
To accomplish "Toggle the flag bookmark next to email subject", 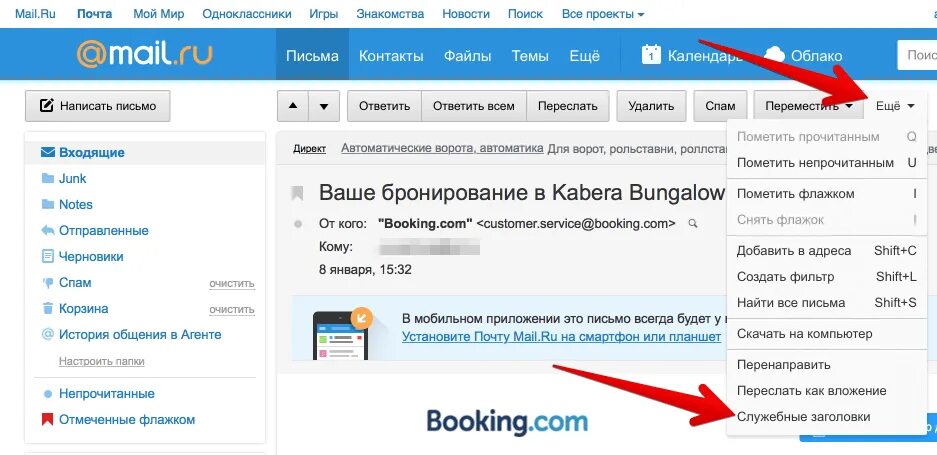I will [x=297, y=193].
